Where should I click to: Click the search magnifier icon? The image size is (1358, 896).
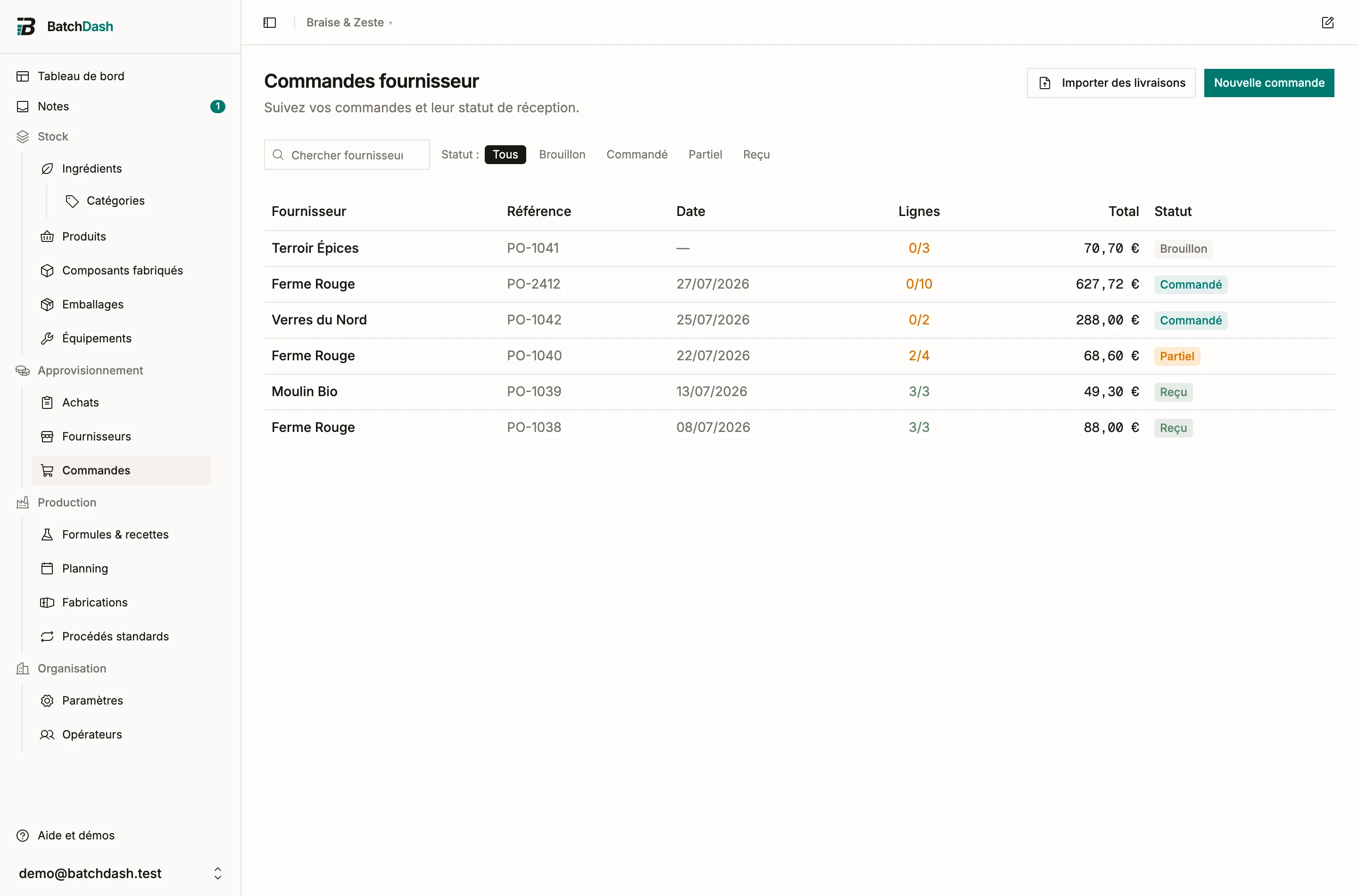pos(278,155)
